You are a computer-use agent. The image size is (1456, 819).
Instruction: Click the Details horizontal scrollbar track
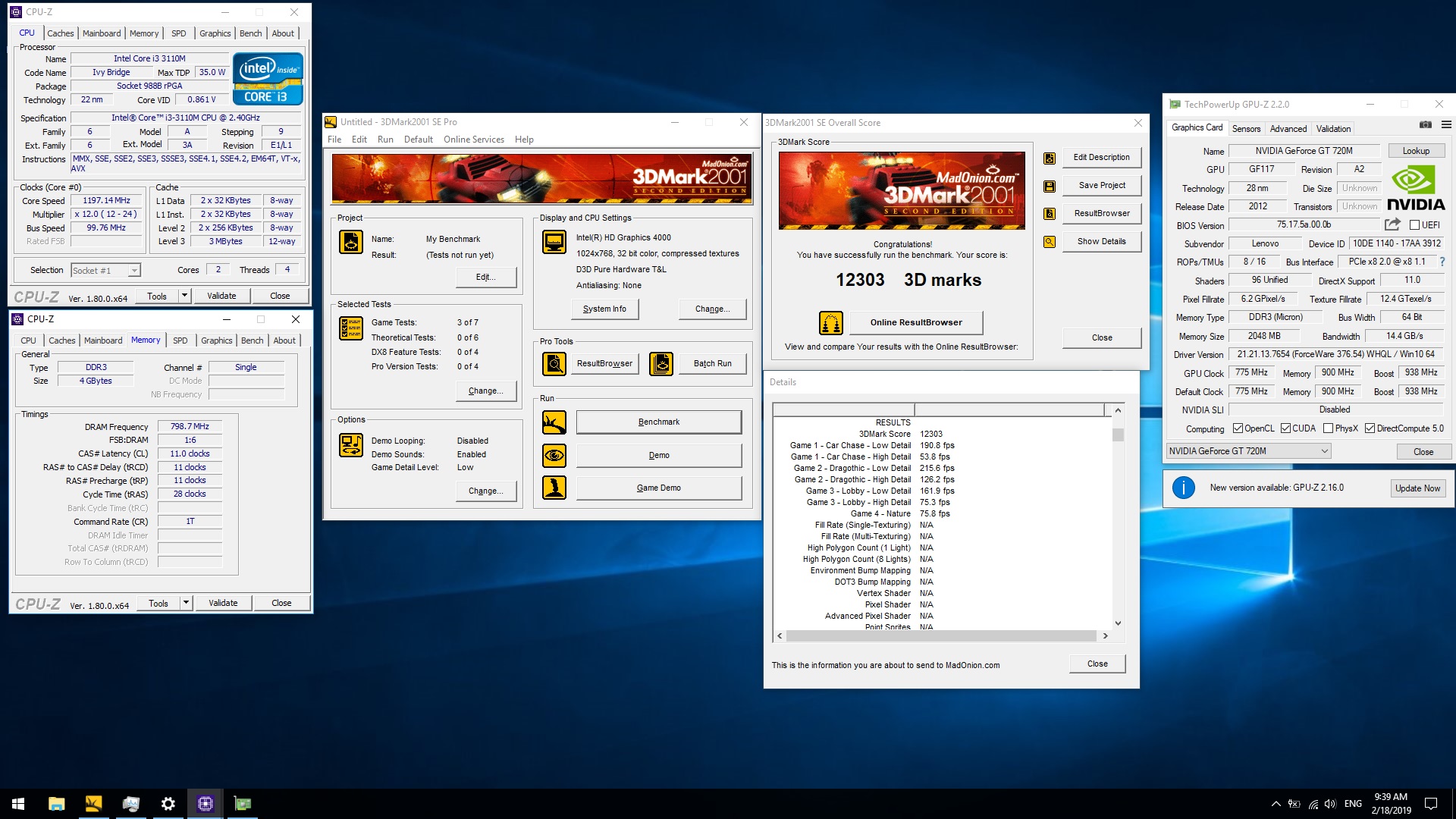(941, 636)
